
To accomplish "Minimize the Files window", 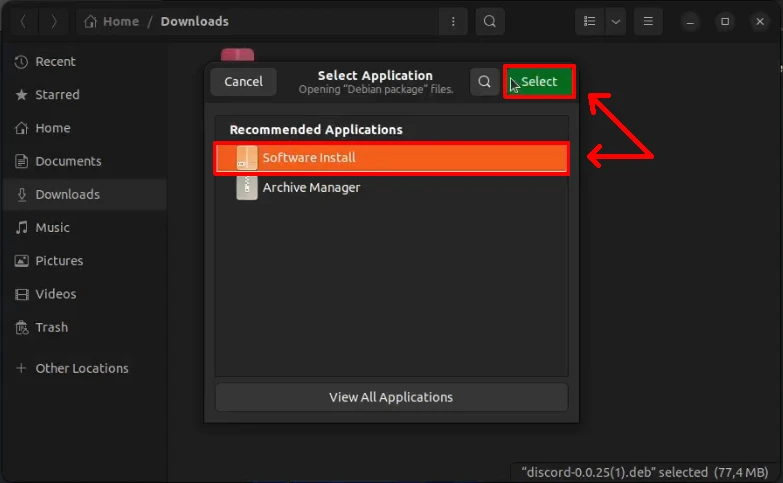I will point(690,21).
